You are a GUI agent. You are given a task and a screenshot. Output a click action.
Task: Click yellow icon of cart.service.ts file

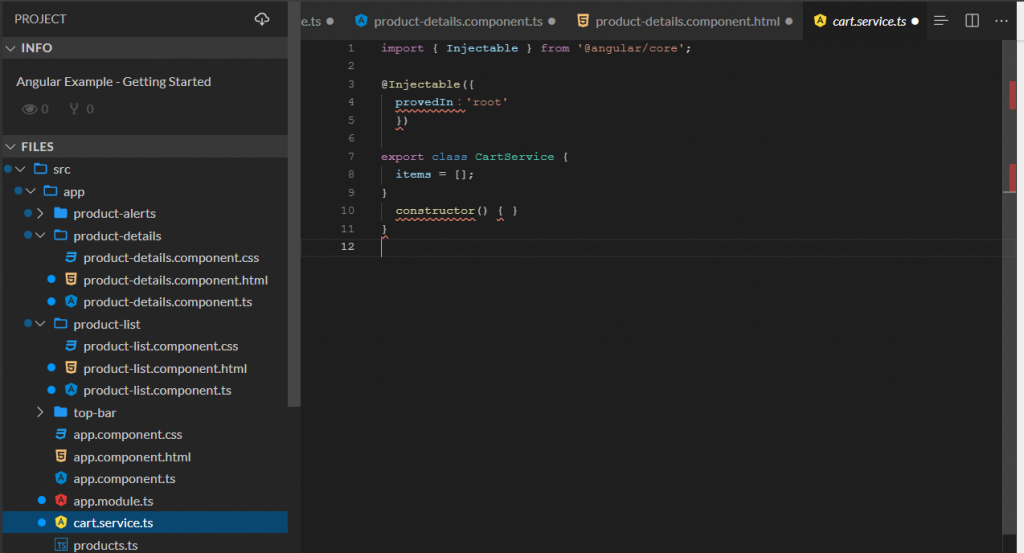tap(61, 522)
